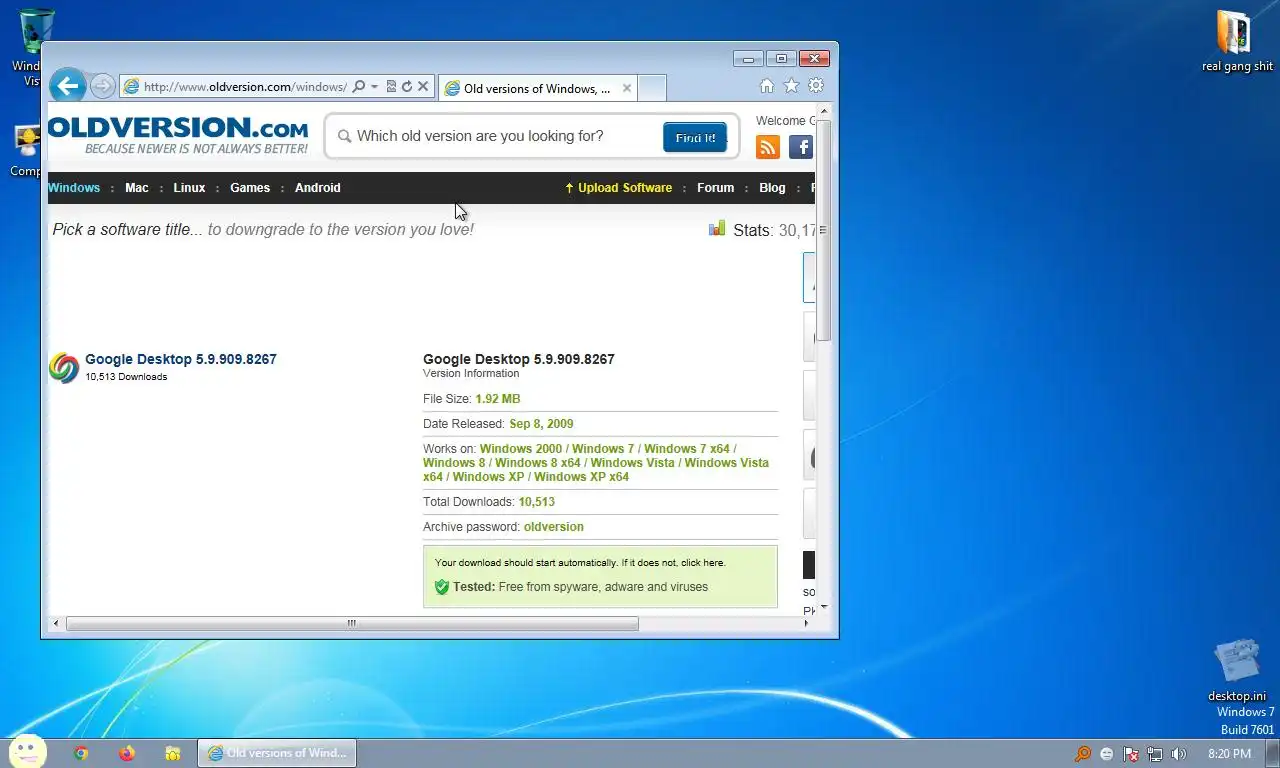This screenshot has height=768, width=1280.
Task: Open the Linux nav menu item
Action: coord(189,188)
